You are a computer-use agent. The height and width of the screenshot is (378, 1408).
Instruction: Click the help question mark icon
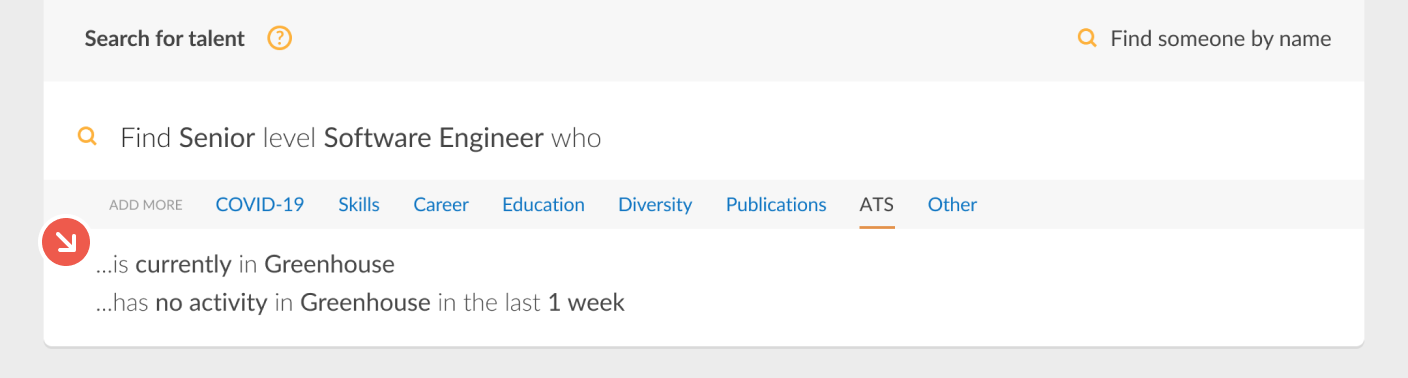(x=280, y=39)
